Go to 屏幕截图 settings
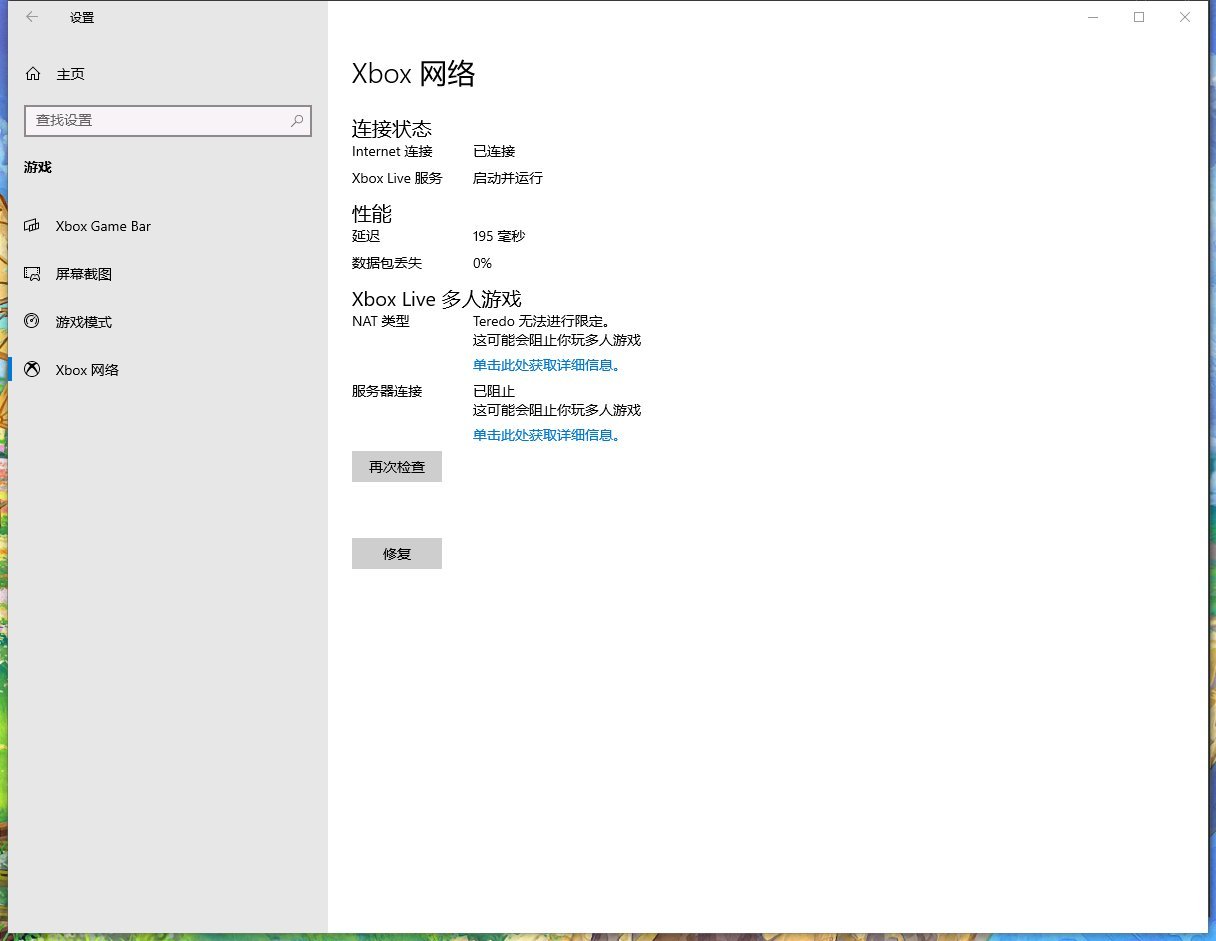Image resolution: width=1216 pixels, height=941 pixels. coord(168,274)
